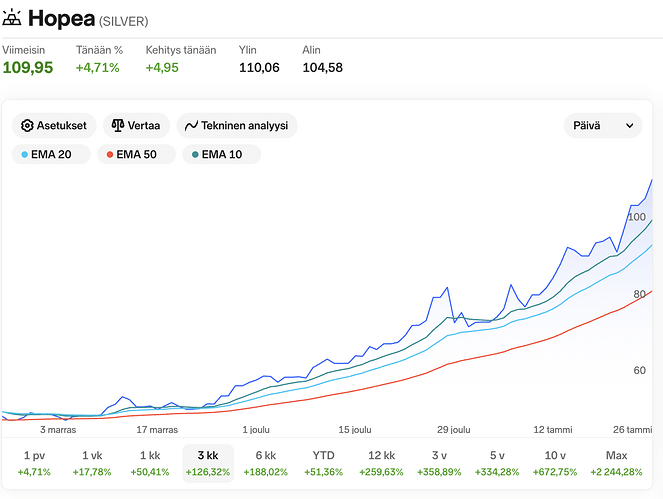Click the Tekninen analyysi line-chart icon
Image resolution: width=663 pixels, height=499 pixels.
pos(191,126)
